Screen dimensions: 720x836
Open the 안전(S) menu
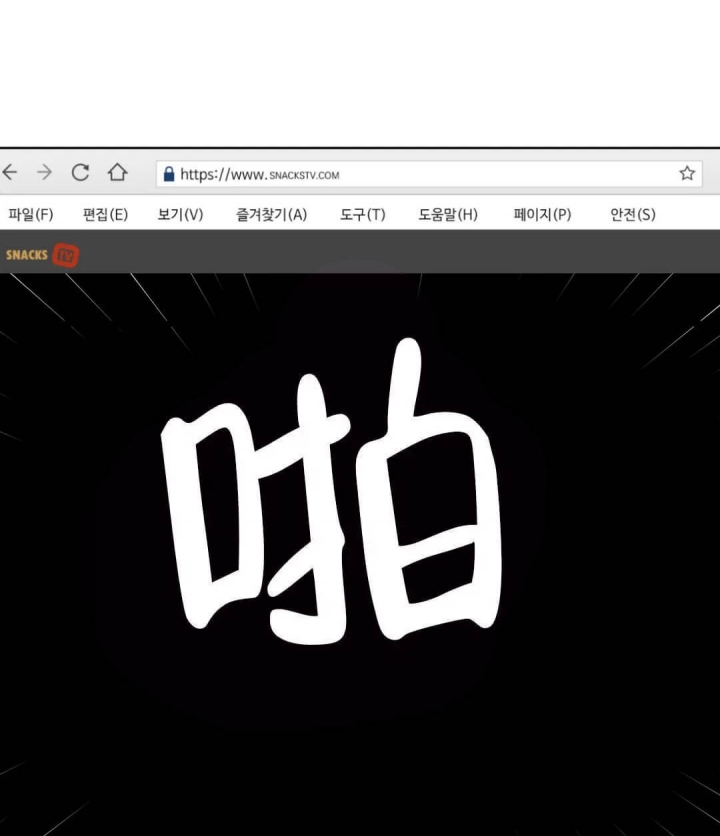[x=633, y=215]
